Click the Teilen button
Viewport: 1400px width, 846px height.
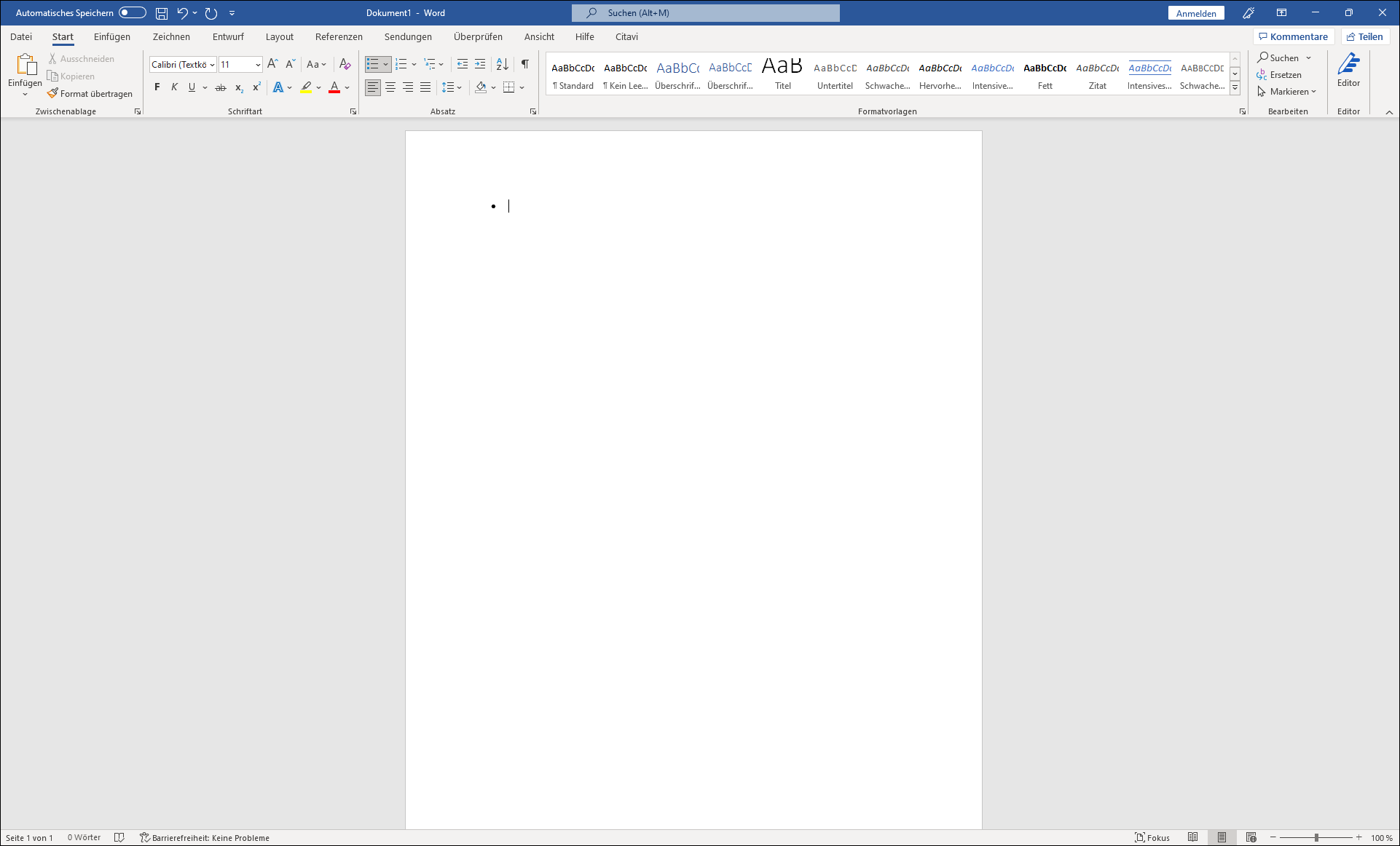click(1365, 36)
